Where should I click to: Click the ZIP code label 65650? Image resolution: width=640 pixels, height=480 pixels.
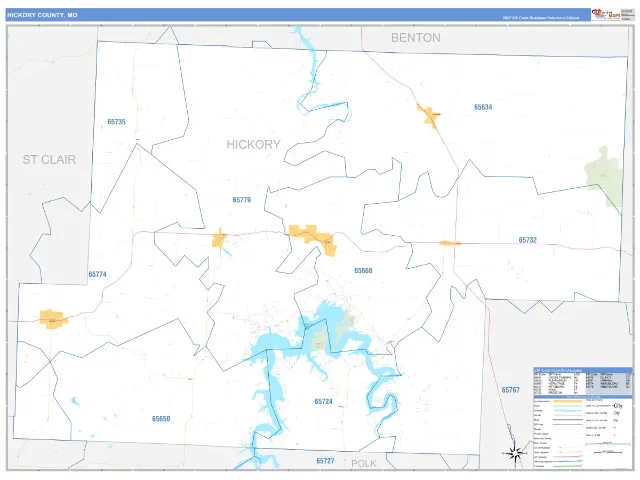point(161,419)
